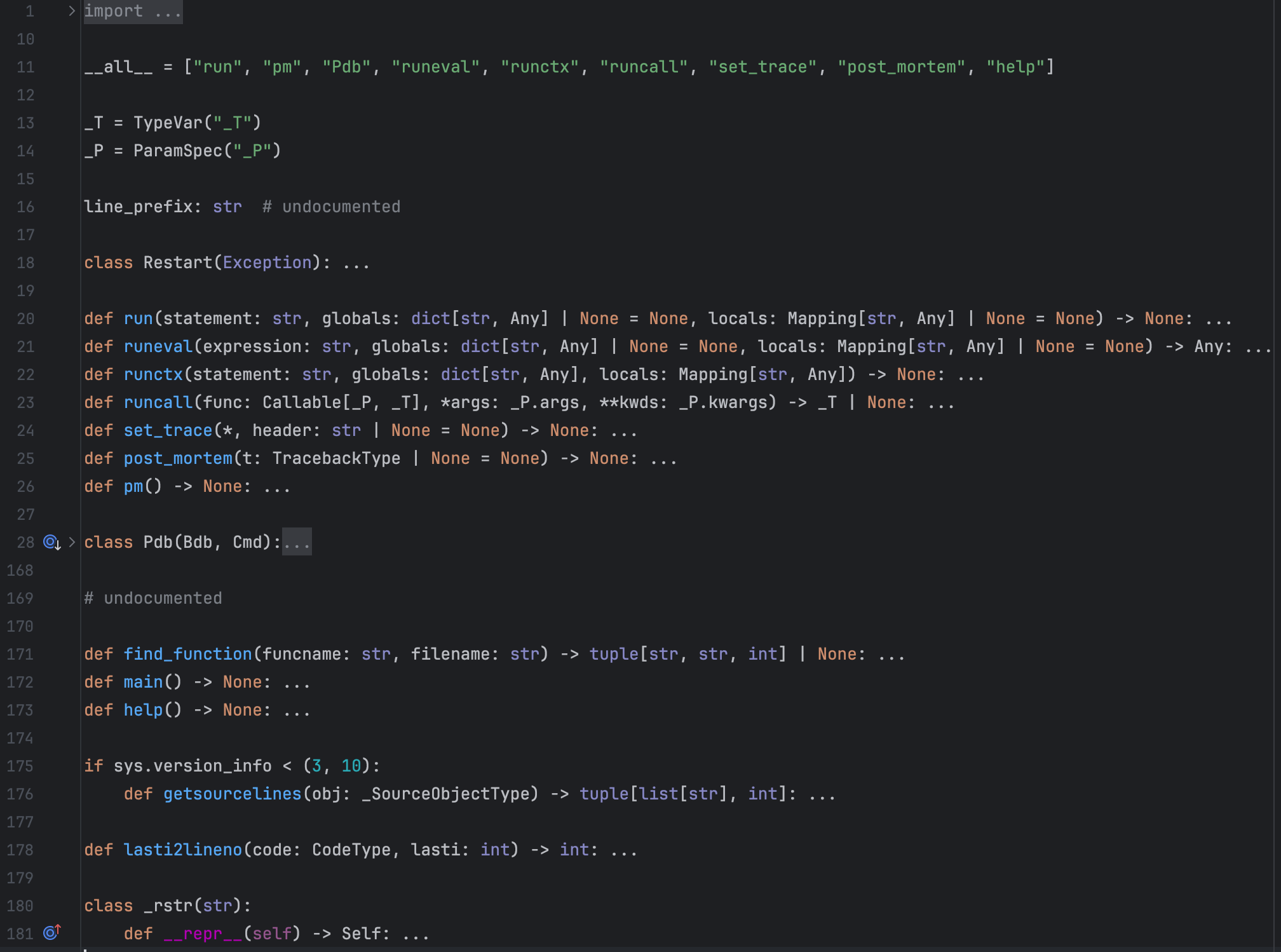Click the 'sys.version_info' expression
1281x952 pixels.
point(193,766)
